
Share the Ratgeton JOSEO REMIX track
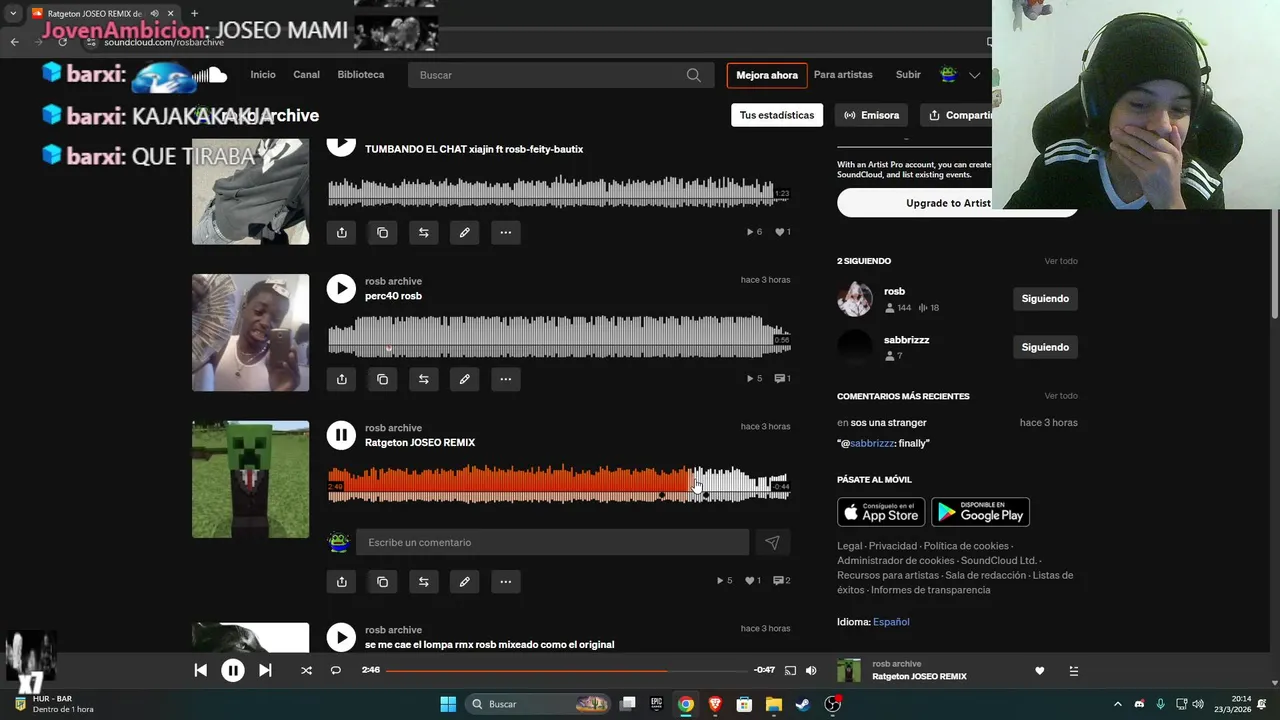(x=341, y=581)
